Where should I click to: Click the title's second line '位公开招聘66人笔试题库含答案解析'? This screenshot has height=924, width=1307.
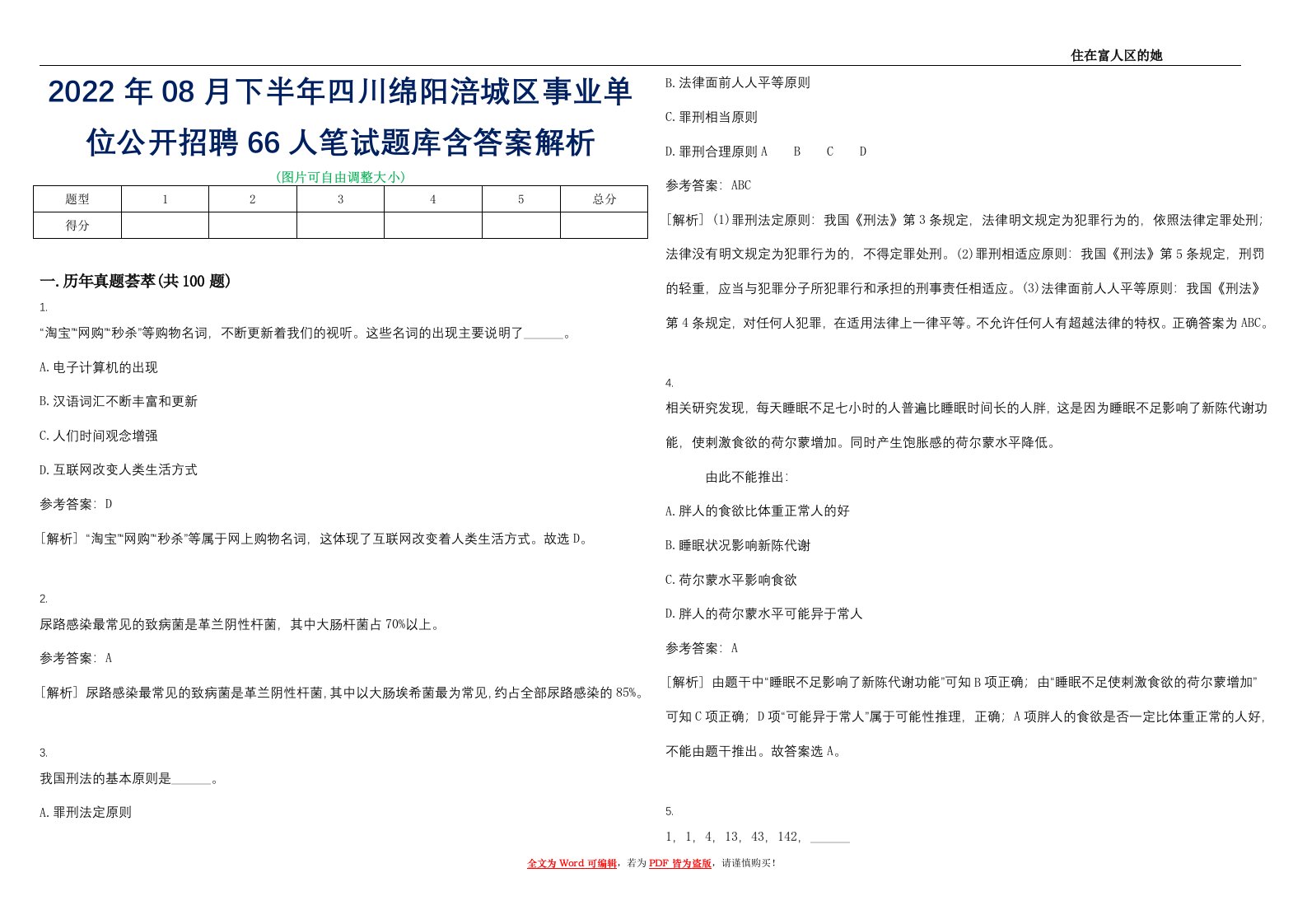click(340, 143)
